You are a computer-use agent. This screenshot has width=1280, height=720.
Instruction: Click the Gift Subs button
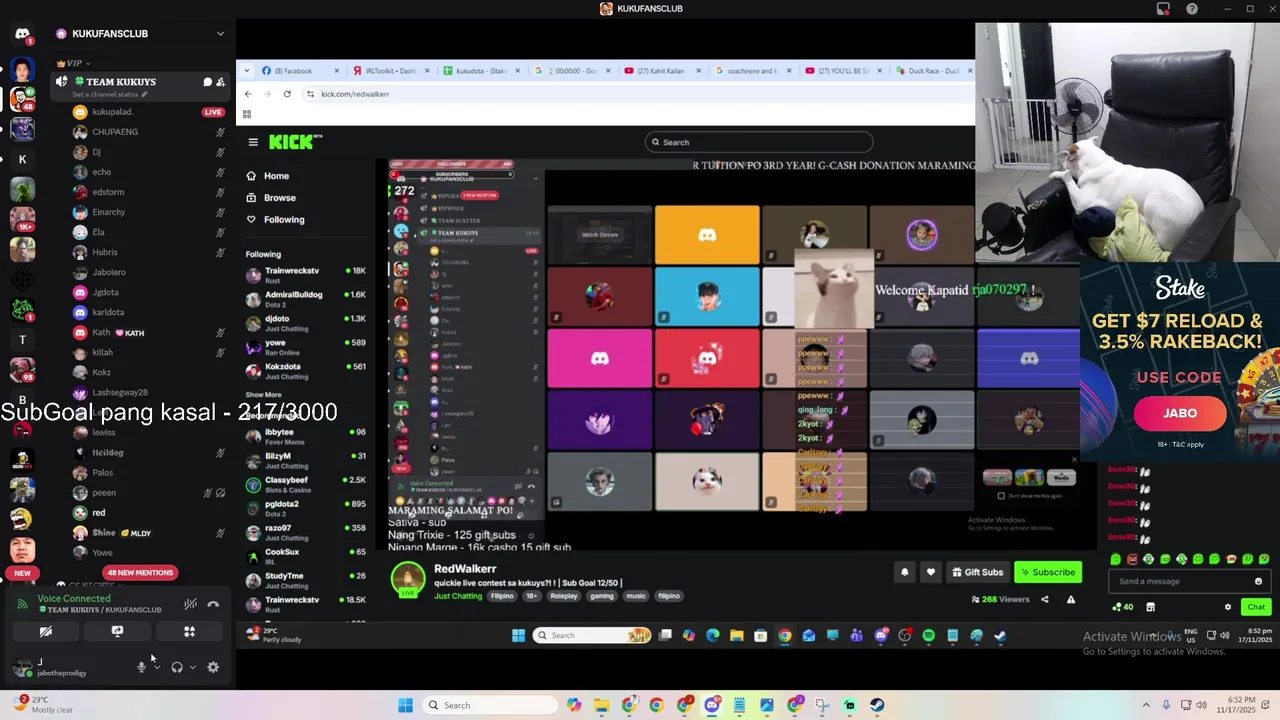977,572
